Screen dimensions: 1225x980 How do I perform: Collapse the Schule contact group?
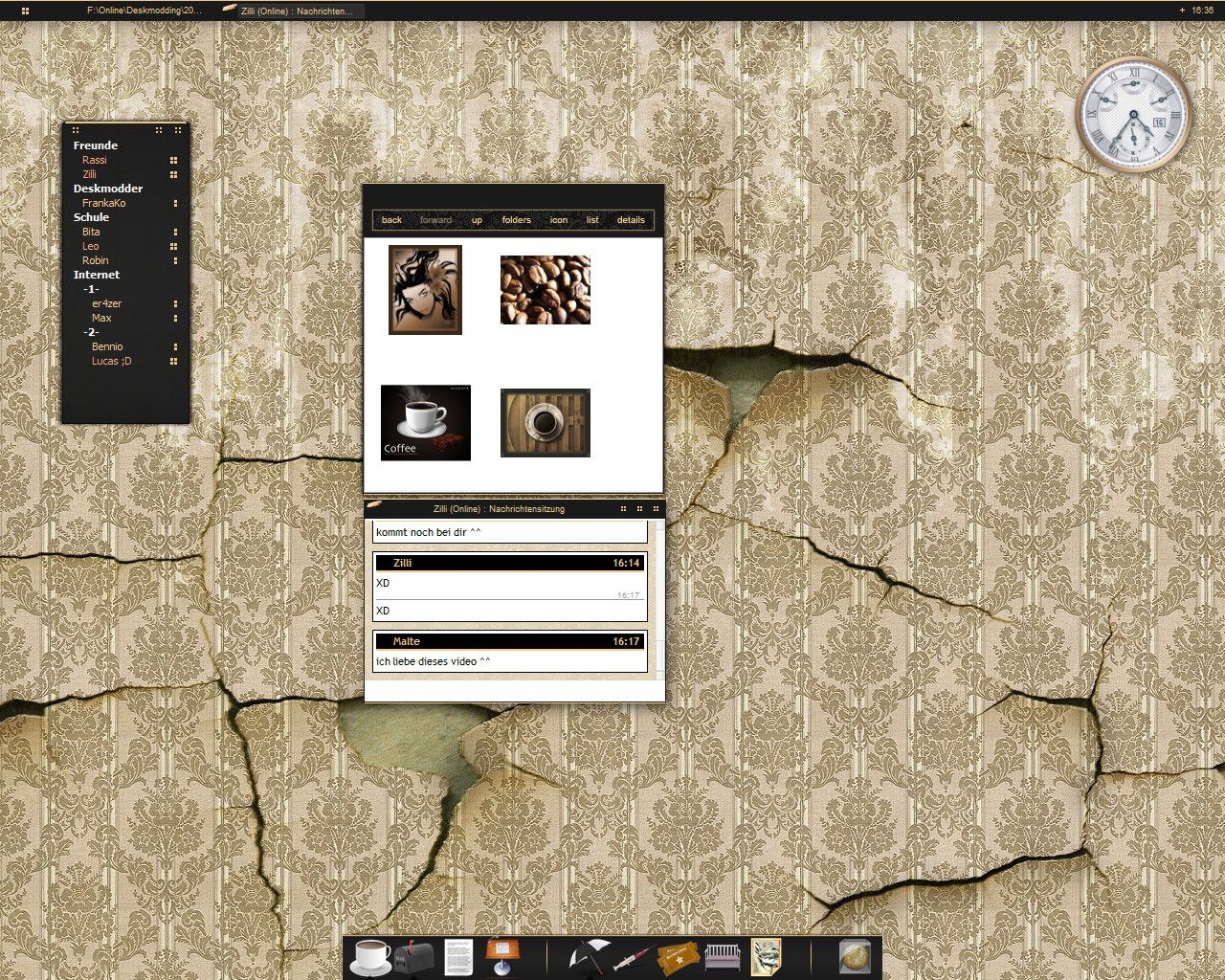coord(91,217)
